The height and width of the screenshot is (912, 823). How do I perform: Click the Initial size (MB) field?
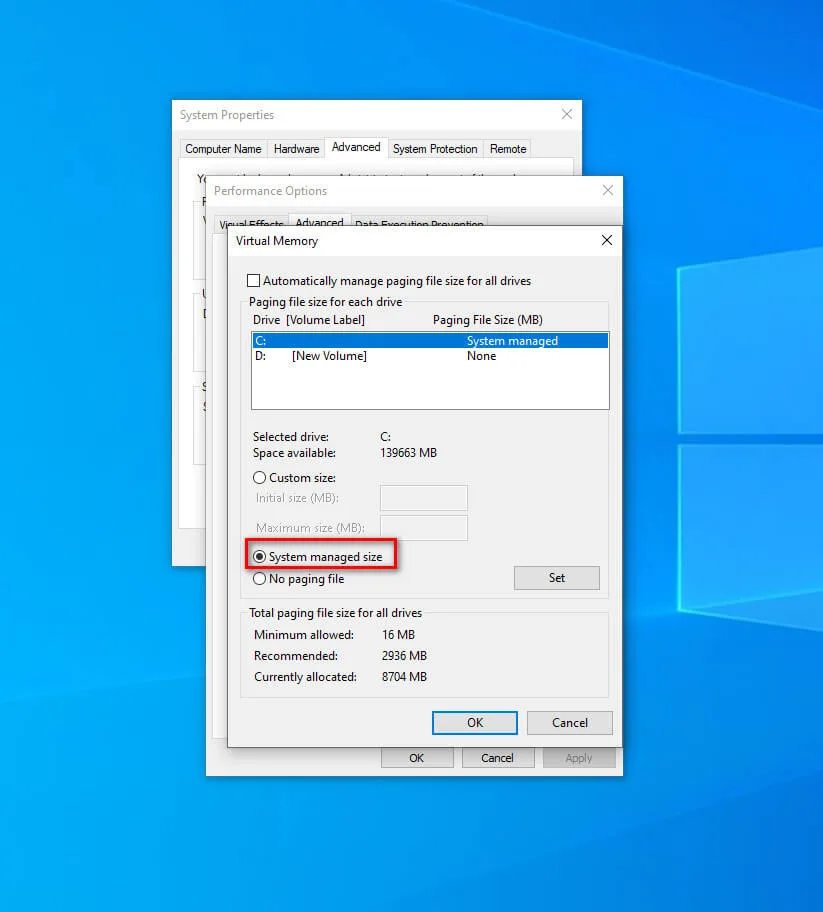(423, 498)
